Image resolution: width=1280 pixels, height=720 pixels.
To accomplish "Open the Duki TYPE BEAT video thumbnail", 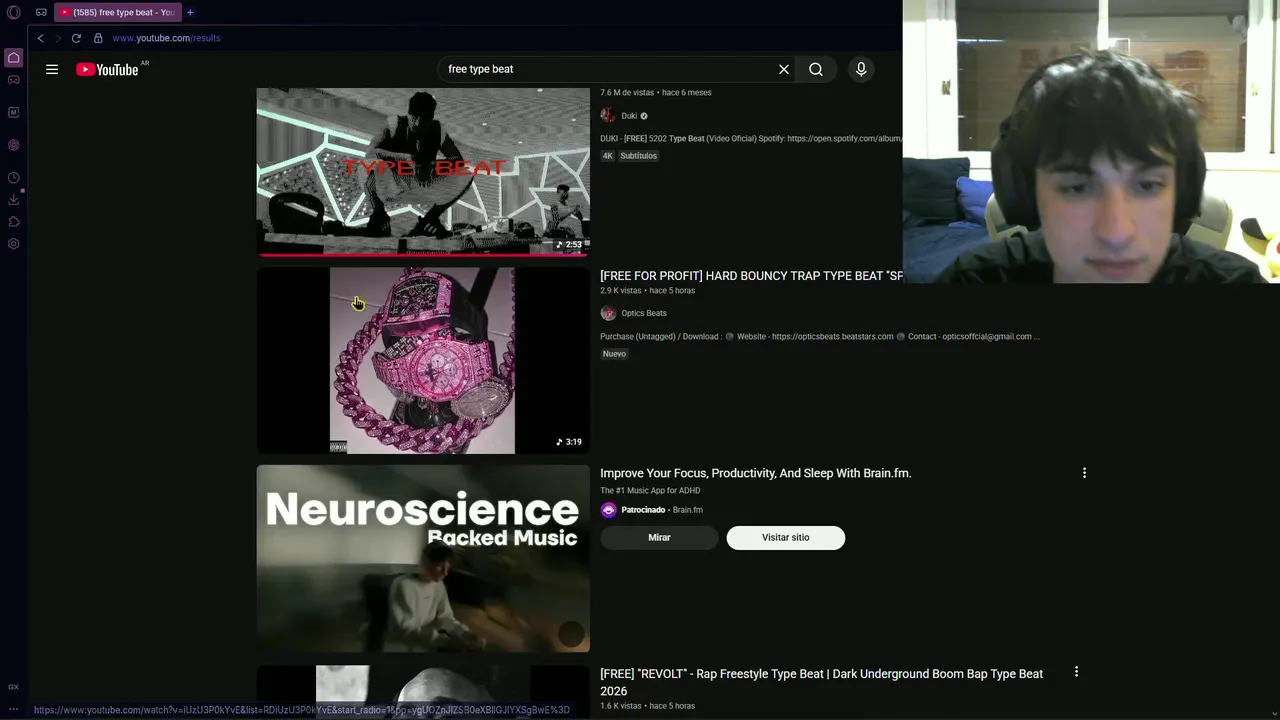I will coord(423,171).
